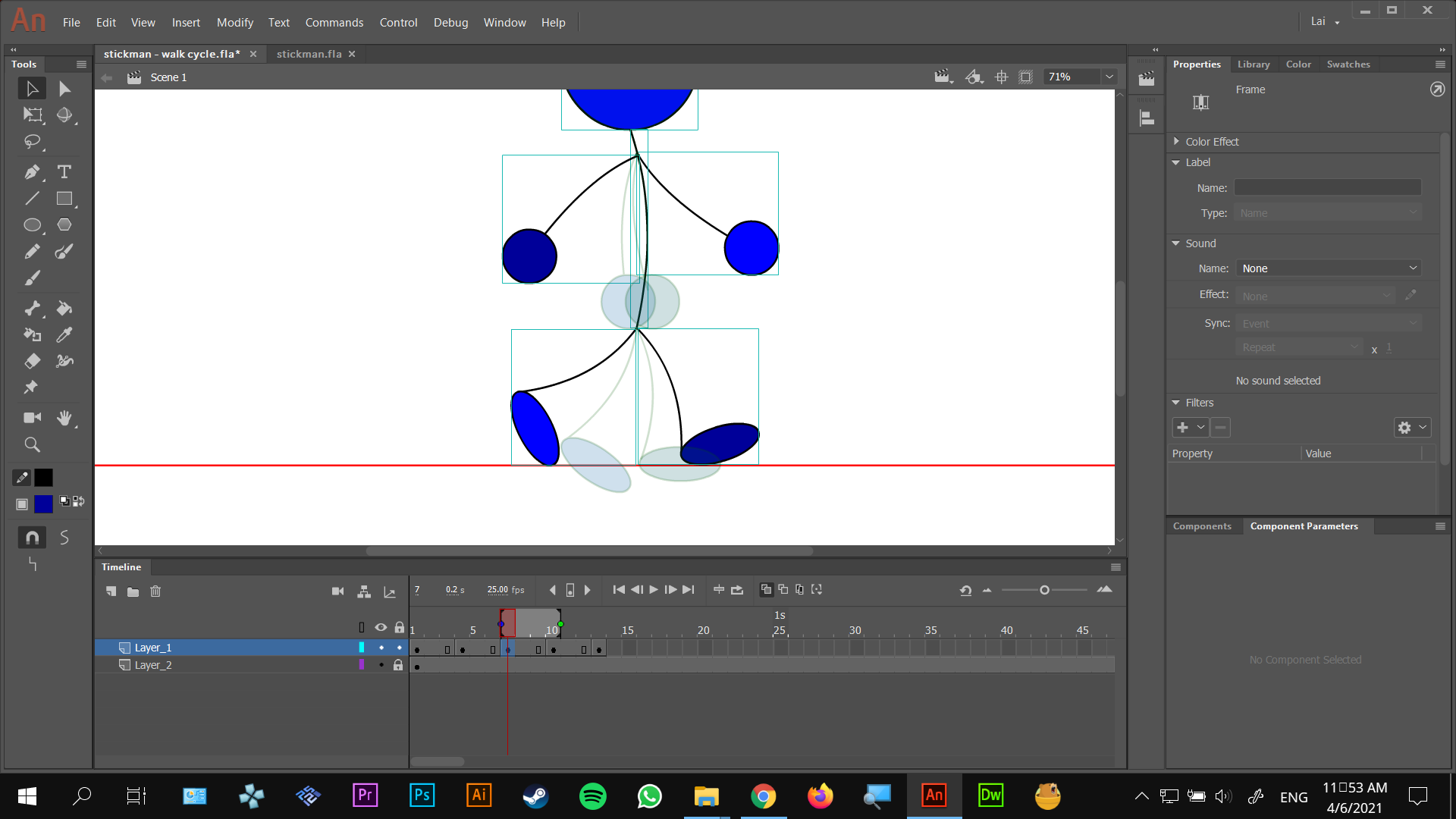Toggle Layer_1 visibility dot
Screen dimensions: 1456x819
[381, 648]
